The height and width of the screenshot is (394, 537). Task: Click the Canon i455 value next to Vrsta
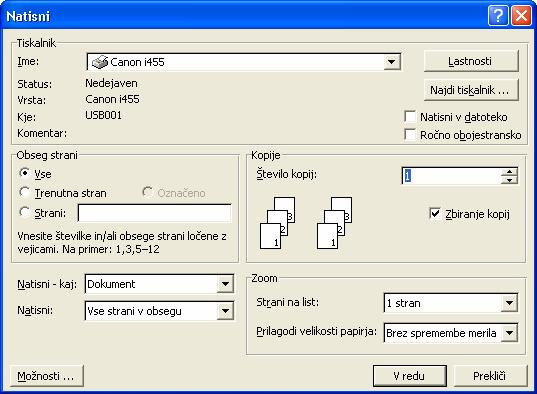pos(112,99)
